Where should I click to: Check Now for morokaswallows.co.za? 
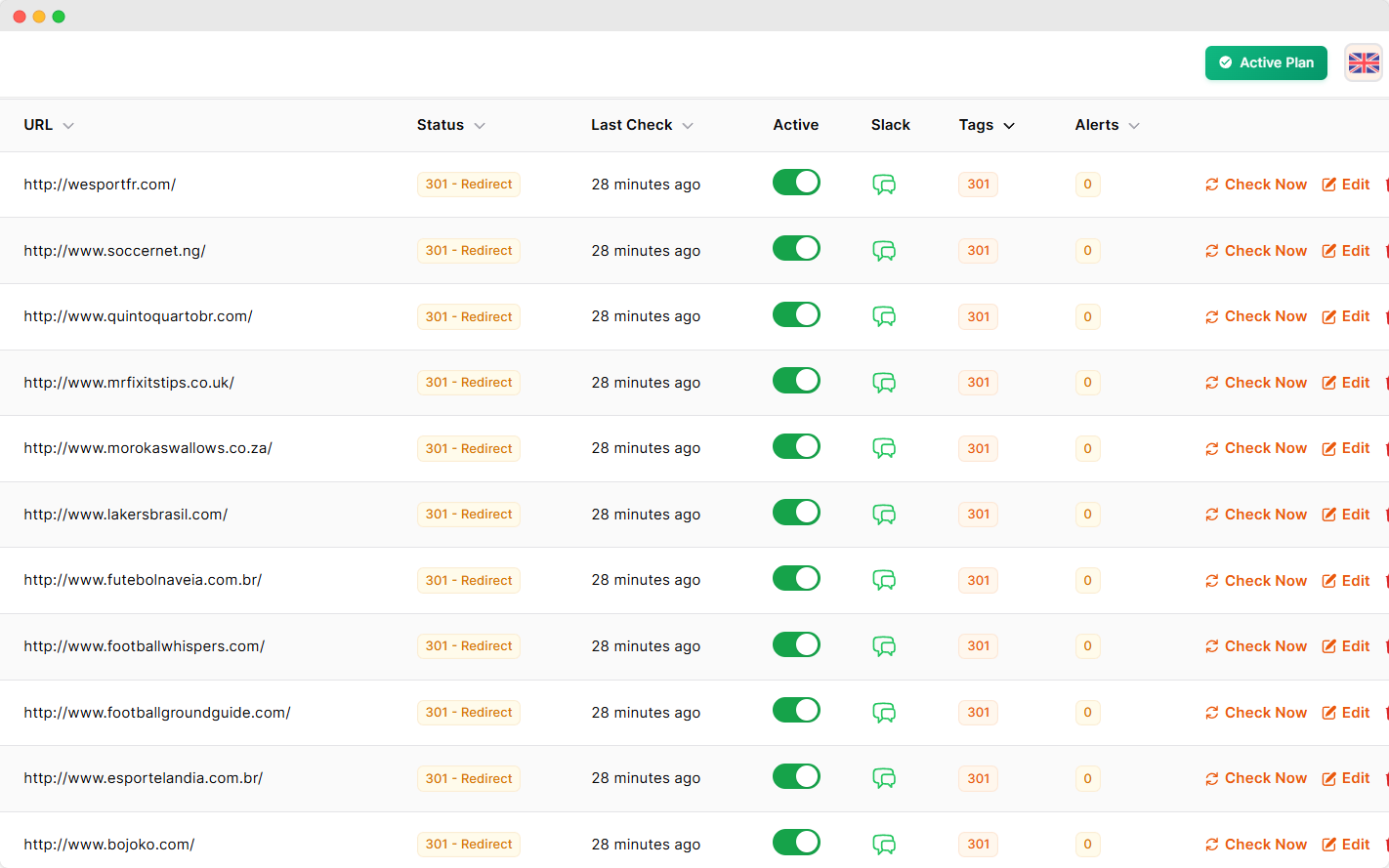tap(1256, 448)
